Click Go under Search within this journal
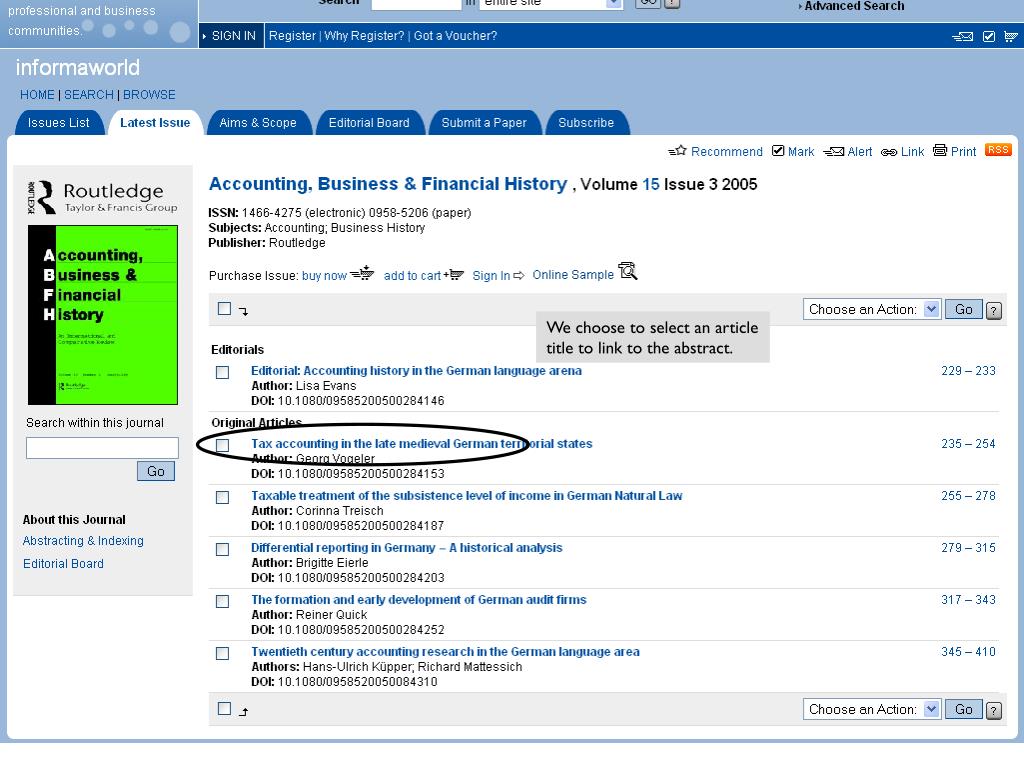The image size is (1024, 768). [156, 471]
